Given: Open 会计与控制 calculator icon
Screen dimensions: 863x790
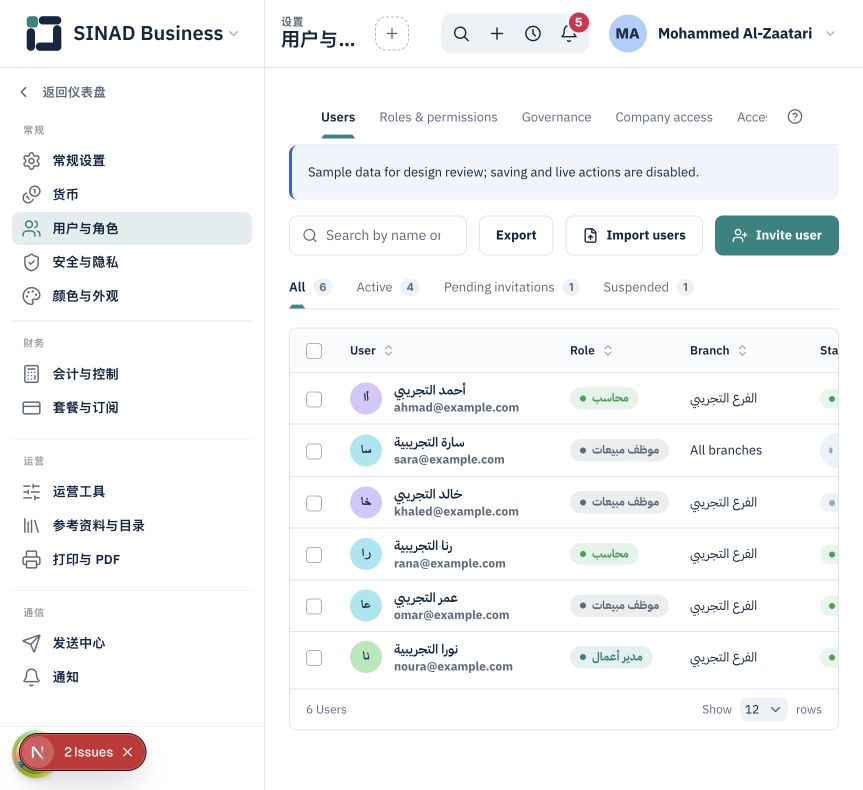Looking at the screenshot, I should pos(31,374).
